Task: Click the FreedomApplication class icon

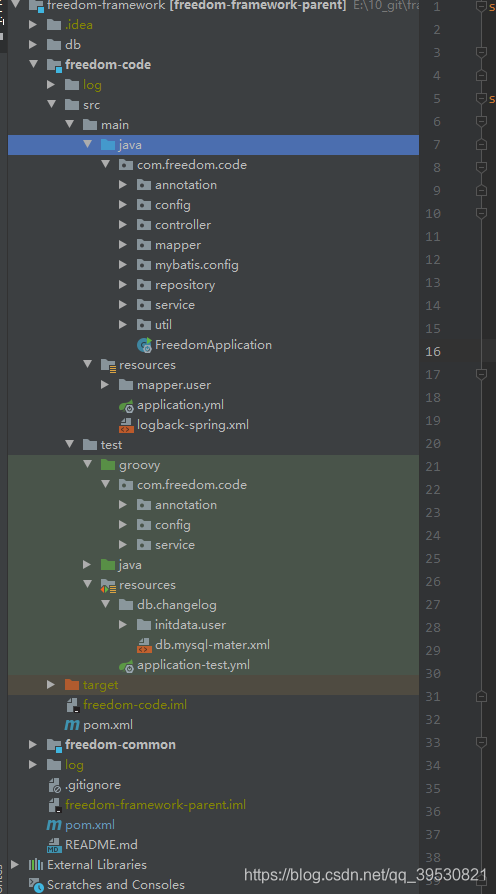Action: coord(144,345)
